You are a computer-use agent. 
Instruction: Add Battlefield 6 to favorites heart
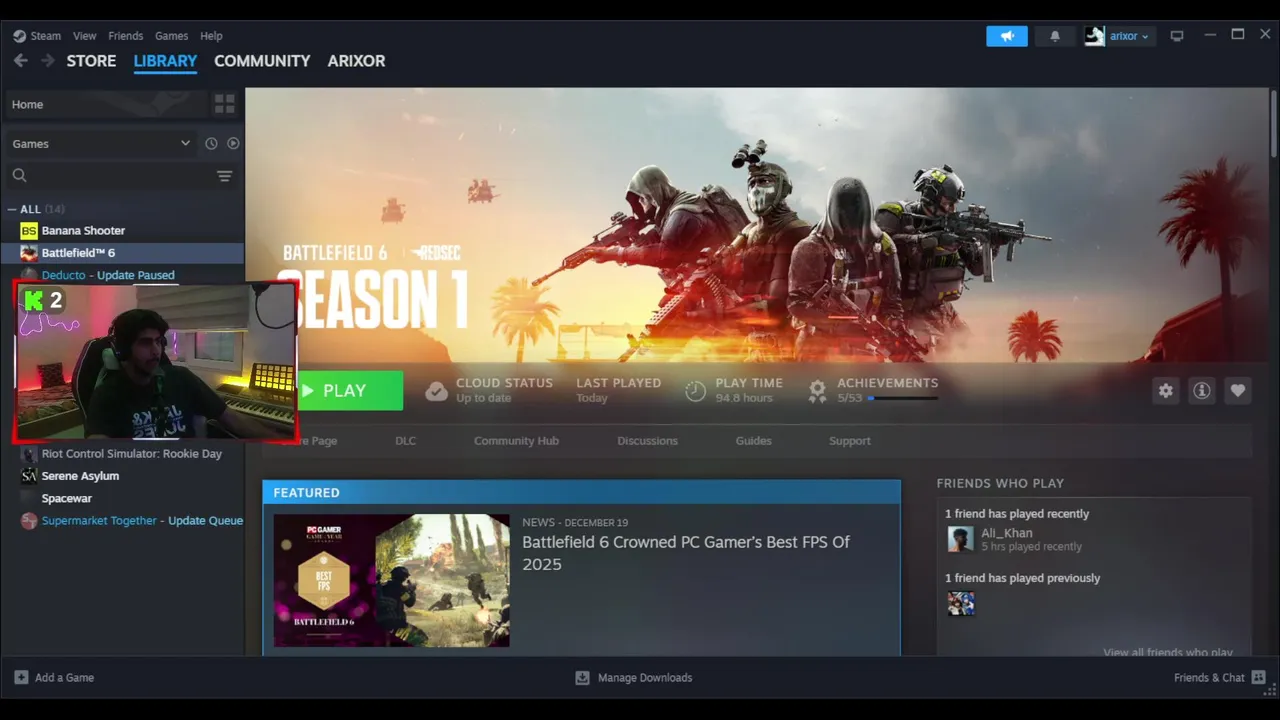coord(1238,391)
